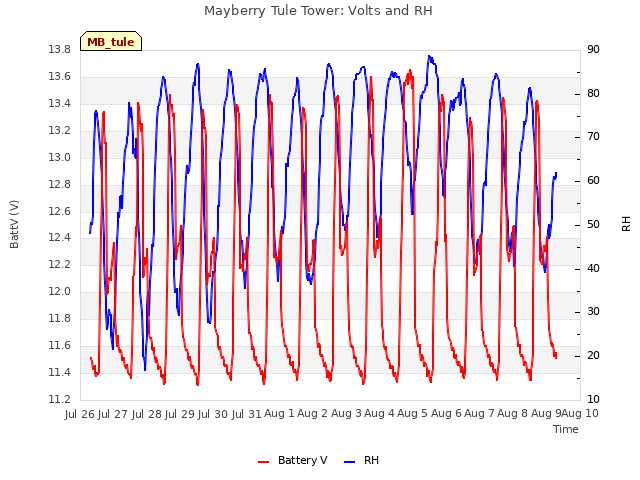Viewport: 640px width, 480px height.
Task: Click the 12.0 voltage tick label
Action: click(x=60, y=291)
